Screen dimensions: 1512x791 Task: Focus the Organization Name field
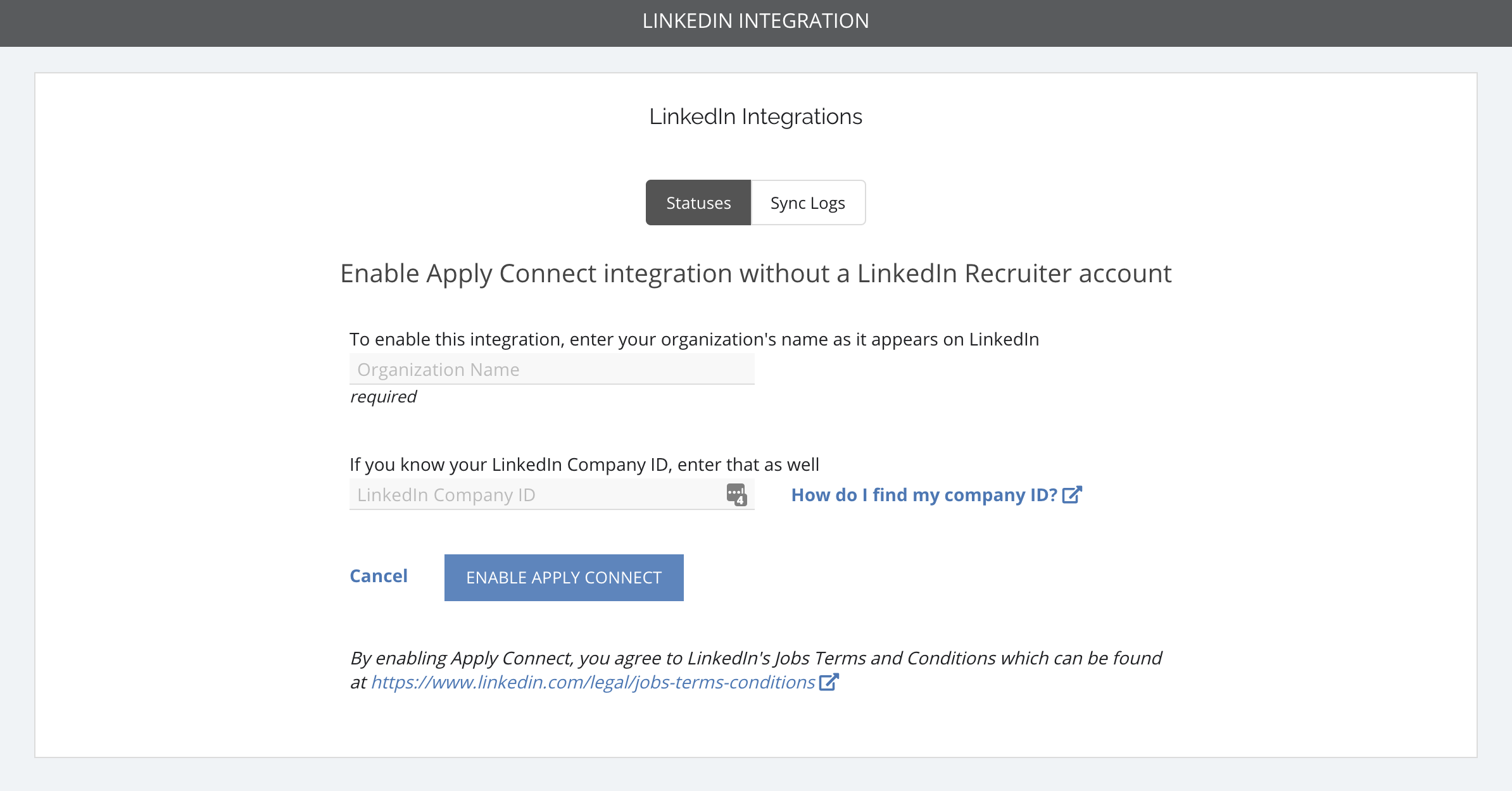click(552, 369)
